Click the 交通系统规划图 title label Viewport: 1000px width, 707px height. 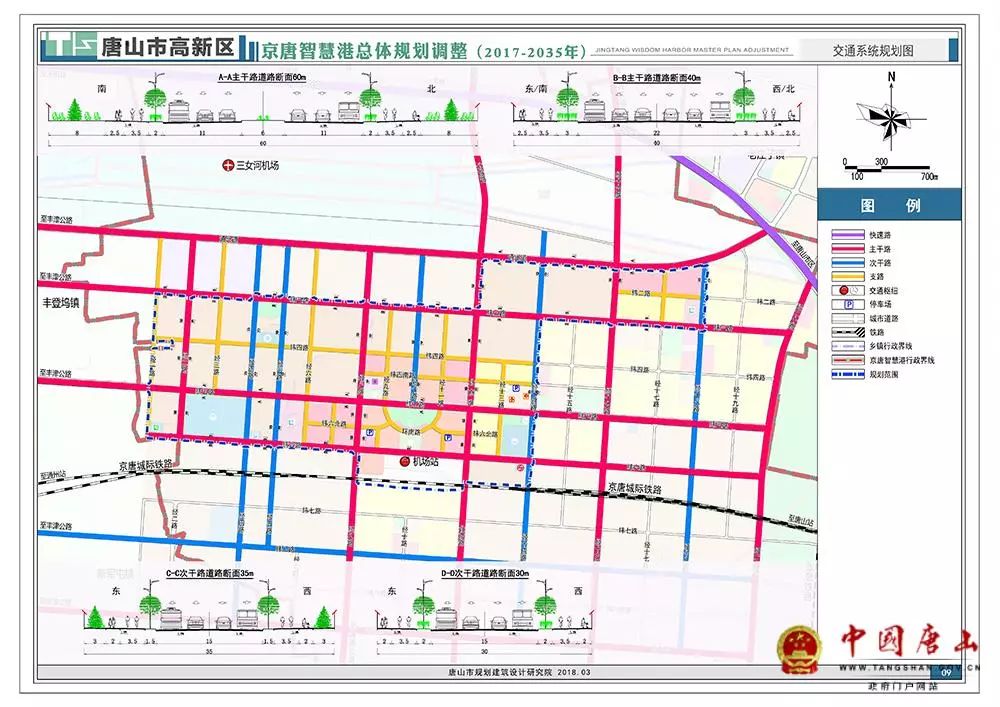(872, 50)
